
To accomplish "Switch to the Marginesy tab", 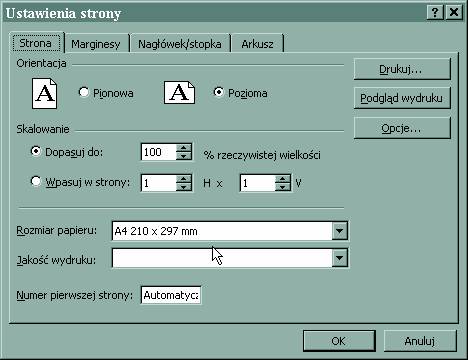I will tap(96, 44).
